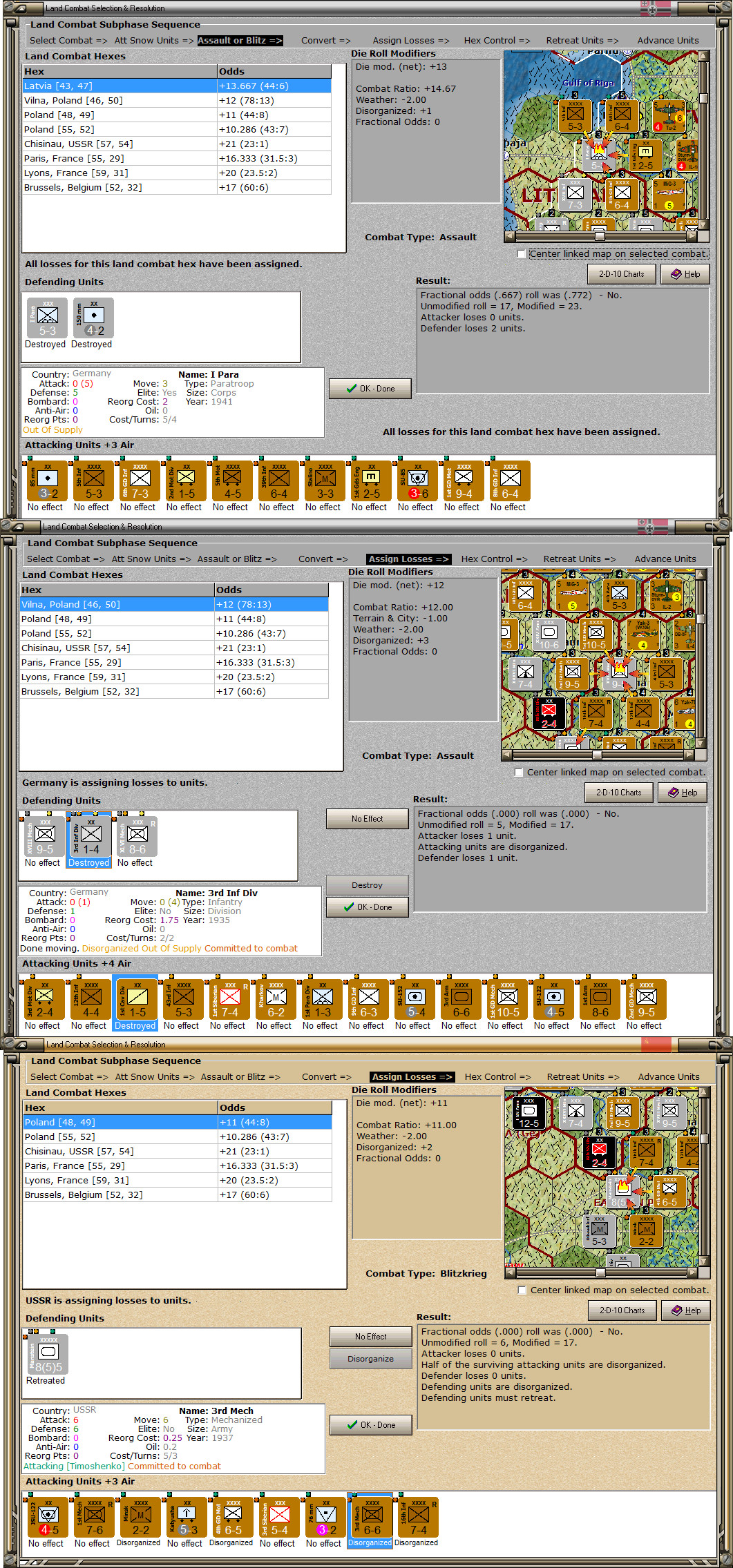Click Assault or Blitz step in Latvia window
Screen dimensions: 733x1568
click(240, 41)
